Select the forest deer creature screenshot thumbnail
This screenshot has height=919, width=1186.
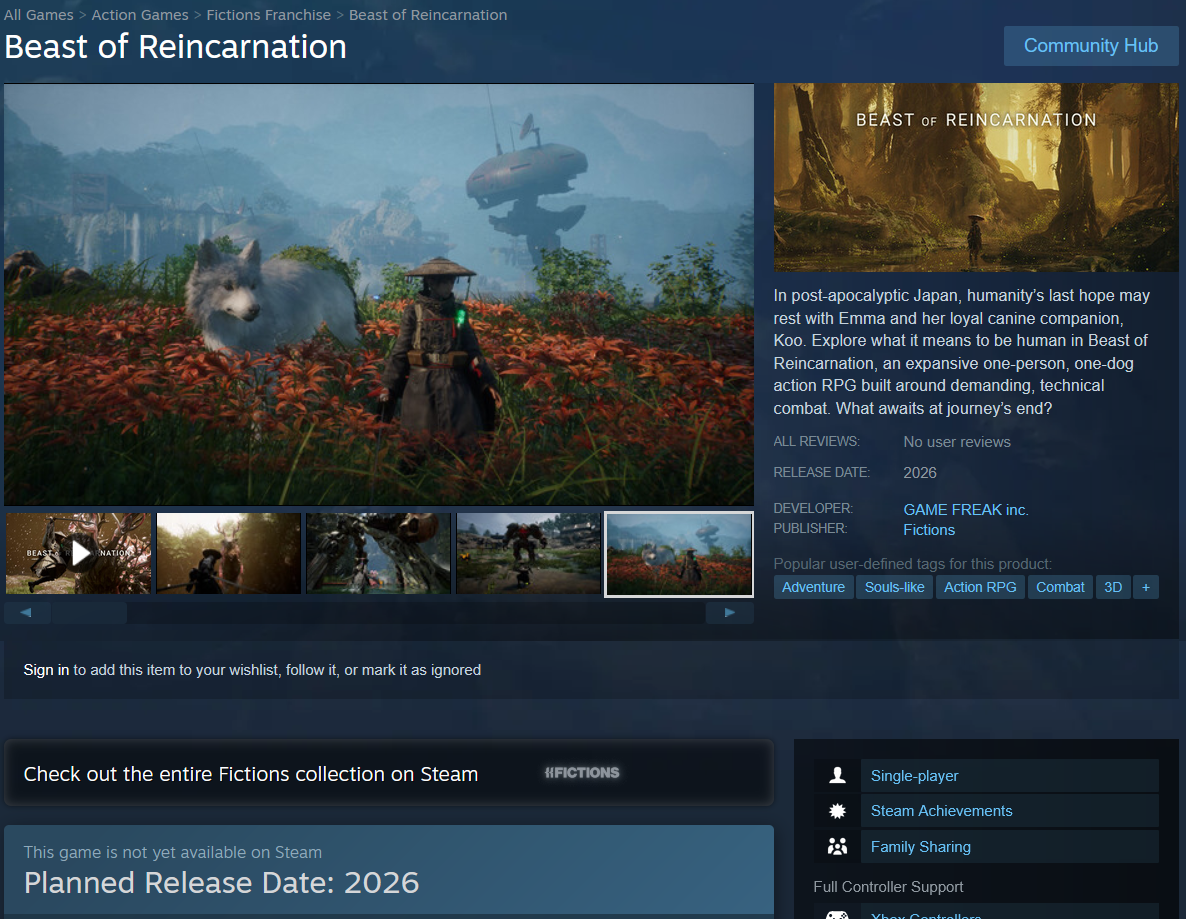228,554
